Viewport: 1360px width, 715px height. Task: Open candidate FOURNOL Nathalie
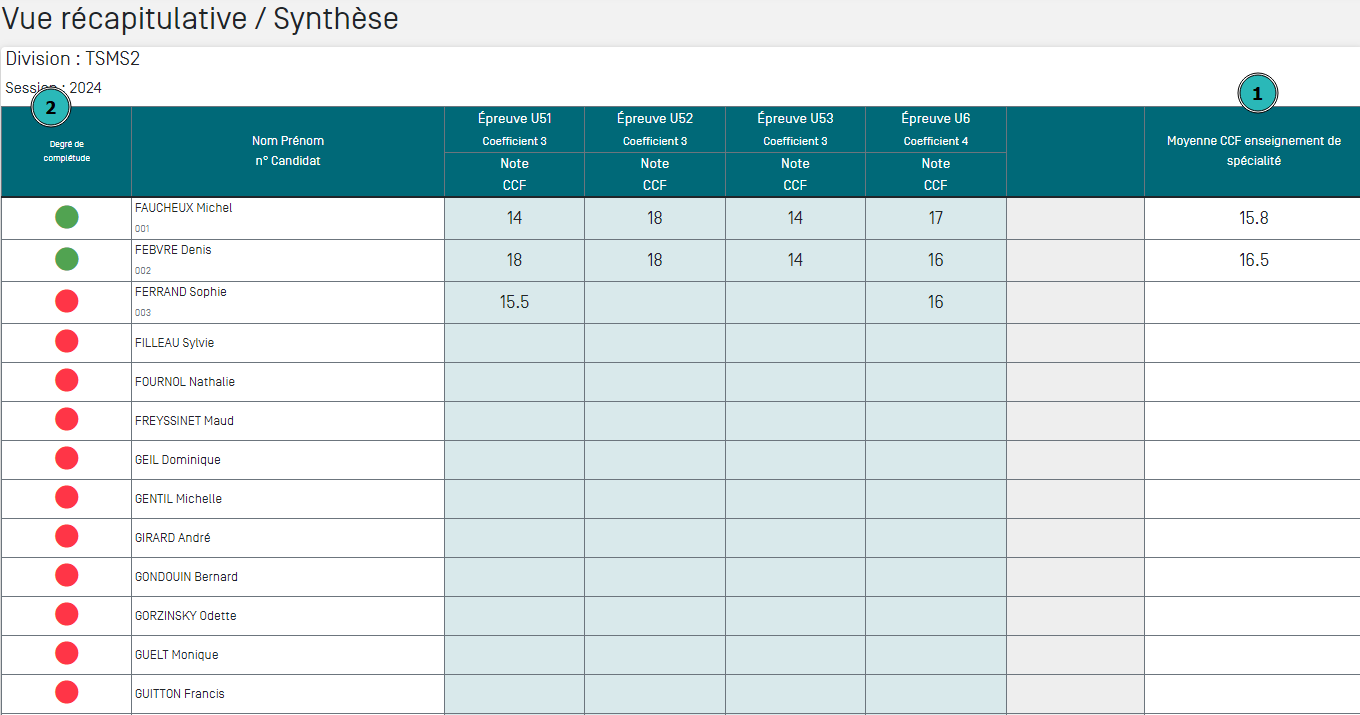pos(185,382)
